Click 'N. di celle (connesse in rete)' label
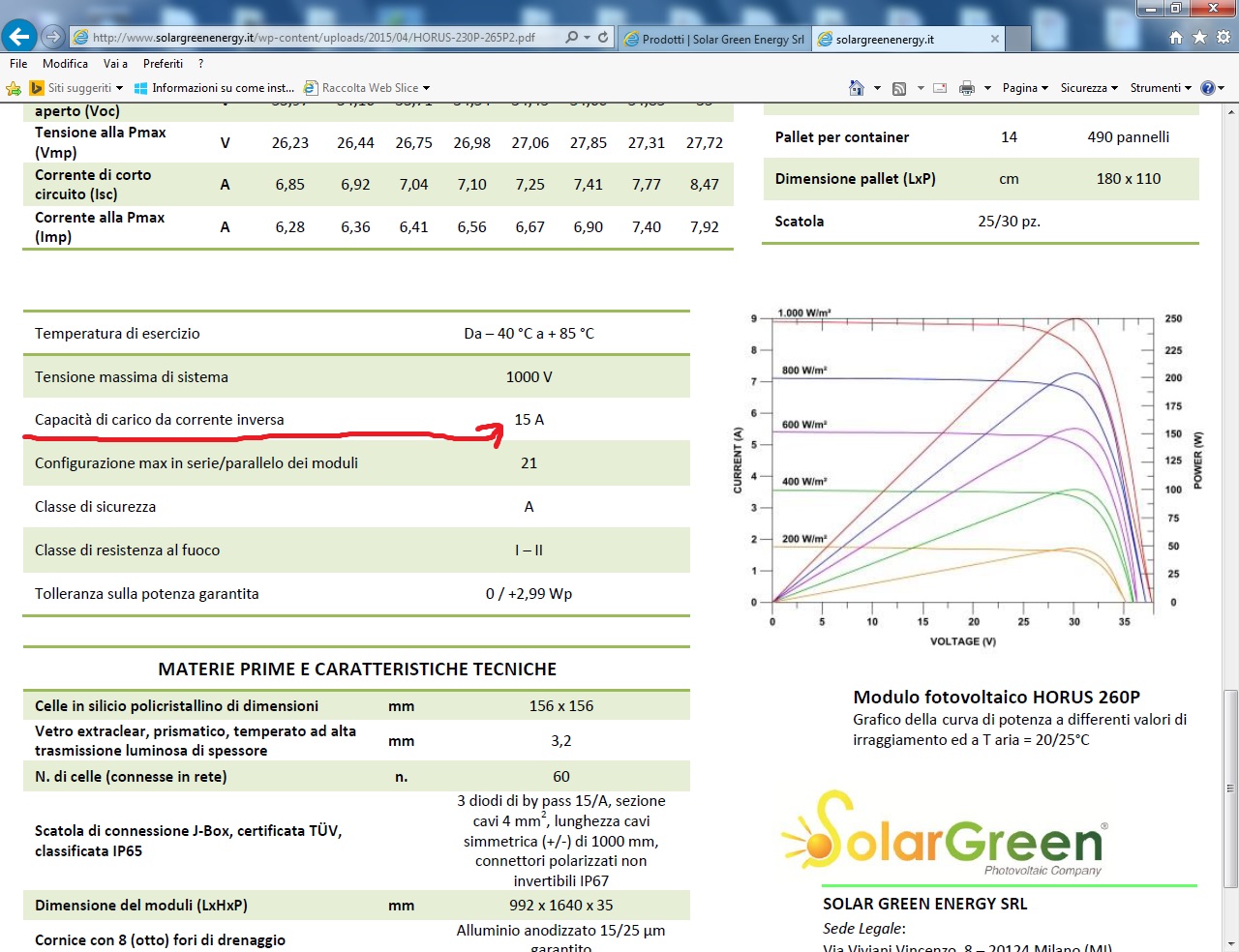Viewport: 1239px width, 952px height. pyautogui.click(x=131, y=777)
